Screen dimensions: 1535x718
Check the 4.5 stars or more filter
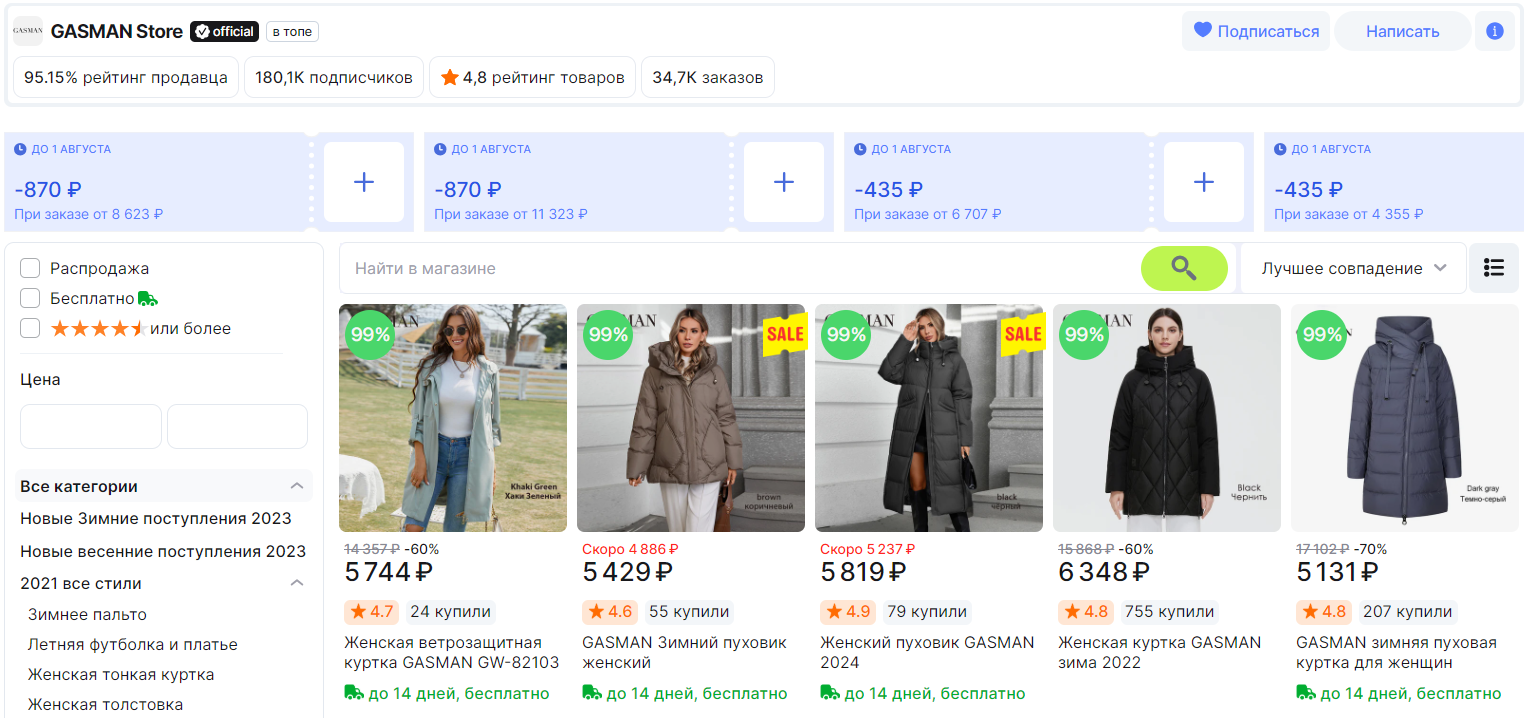(x=30, y=328)
